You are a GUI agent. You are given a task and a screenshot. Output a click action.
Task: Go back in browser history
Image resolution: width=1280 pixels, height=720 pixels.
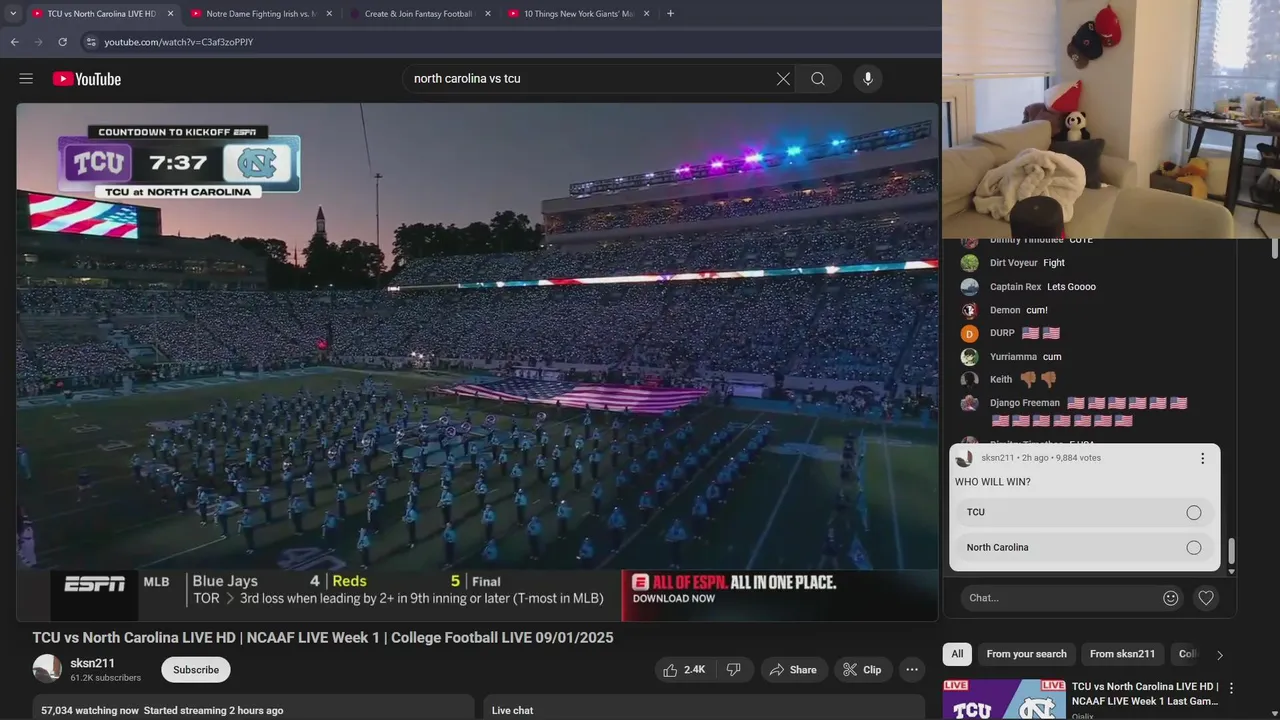(14, 42)
